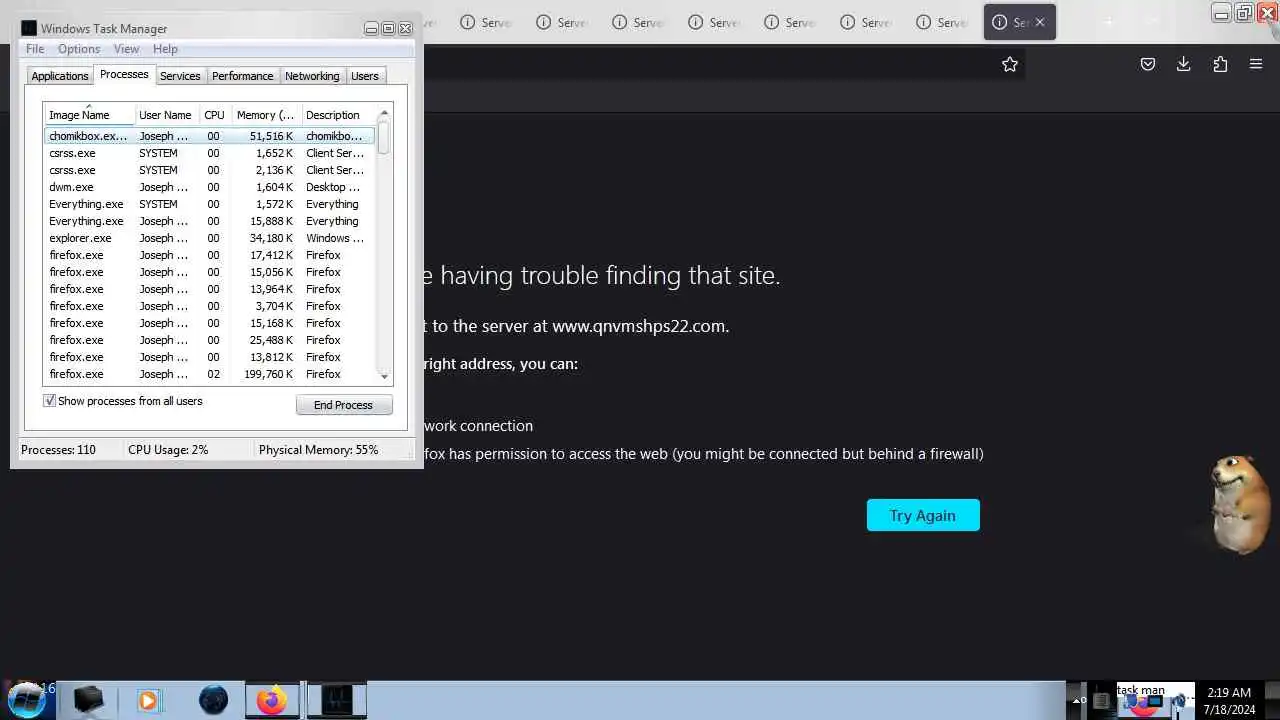Click the process list scroll down arrow

click(x=384, y=376)
